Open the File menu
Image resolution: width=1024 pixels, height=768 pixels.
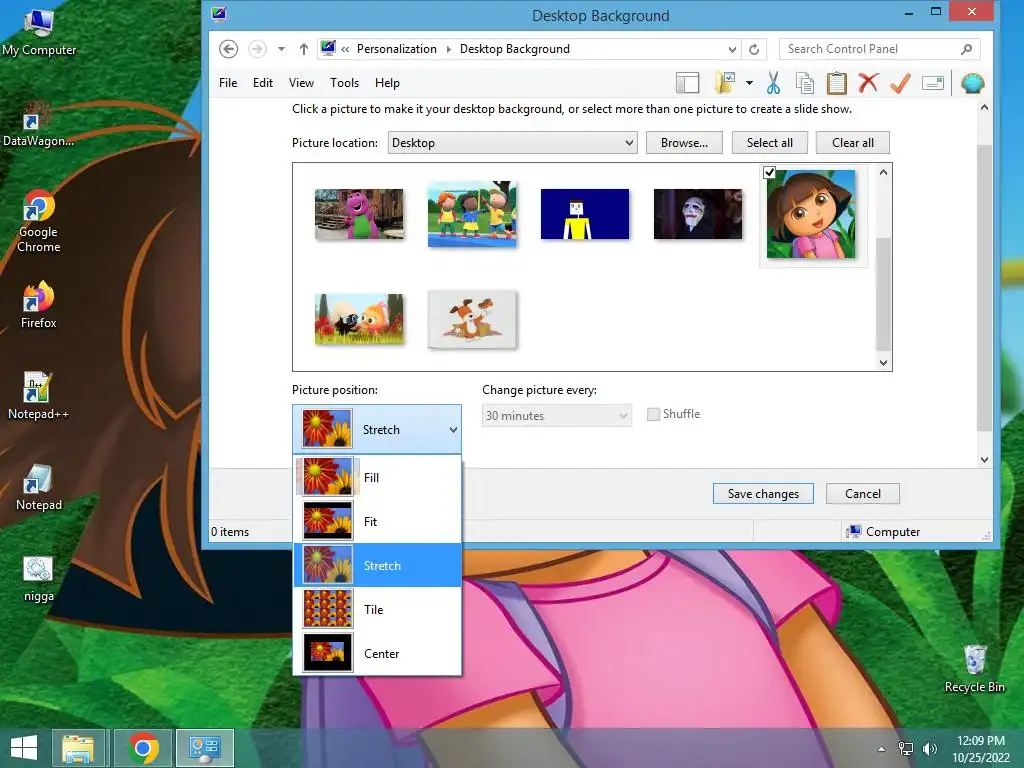click(x=228, y=83)
